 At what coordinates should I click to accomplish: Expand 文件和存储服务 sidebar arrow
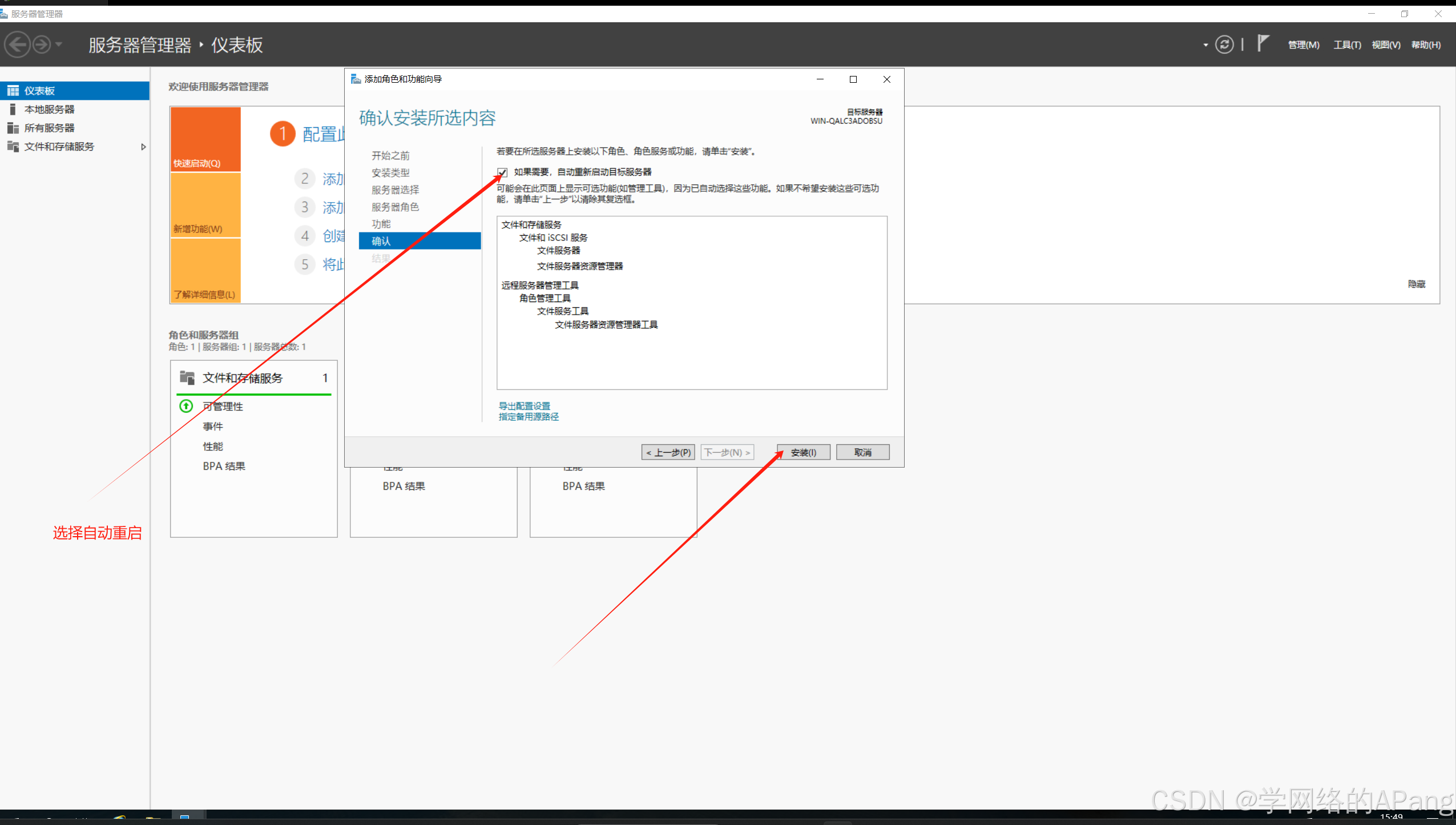(143, 147)
